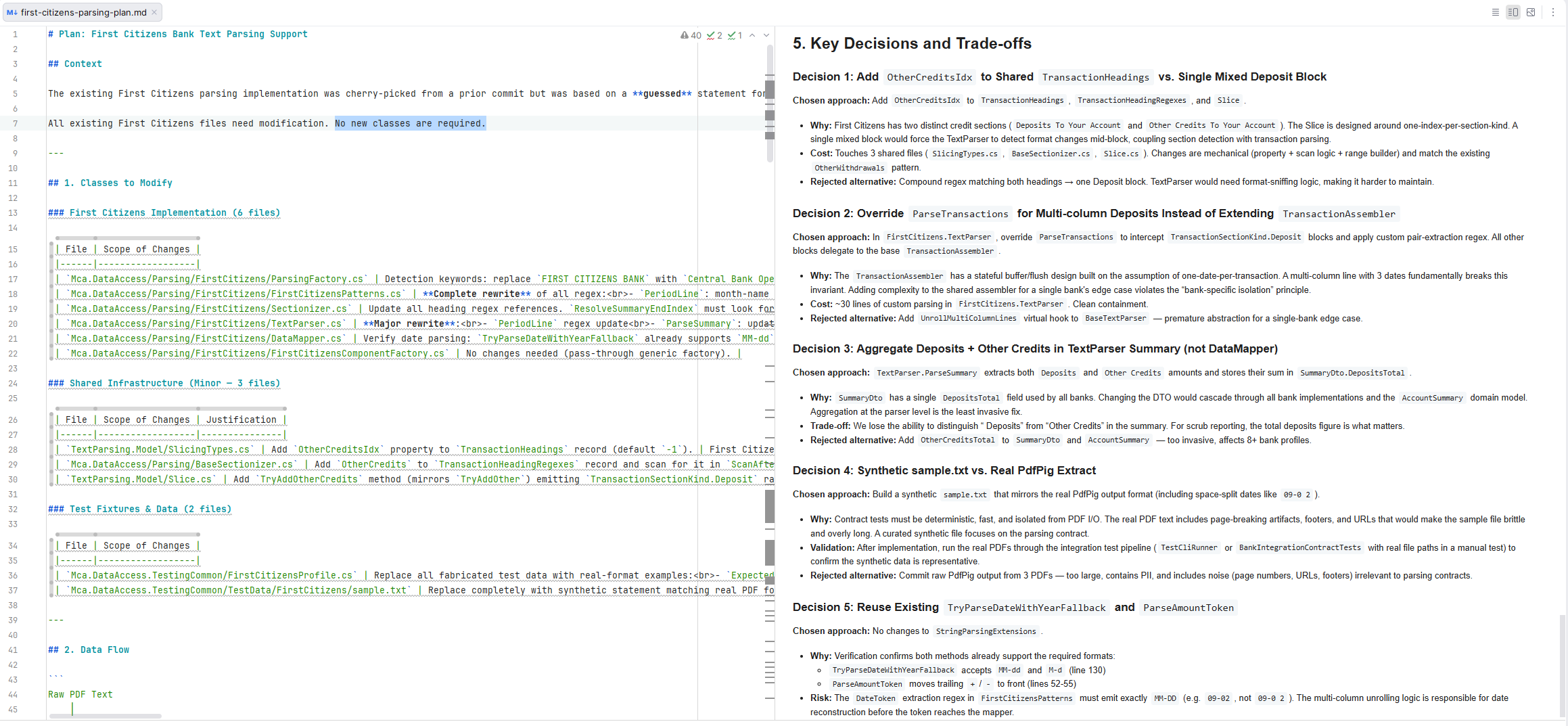This screenshot has height=726, width=1568.
Task: Click the FirstCitizensPatterns.cs table row
Action: (x=414, y=294)
